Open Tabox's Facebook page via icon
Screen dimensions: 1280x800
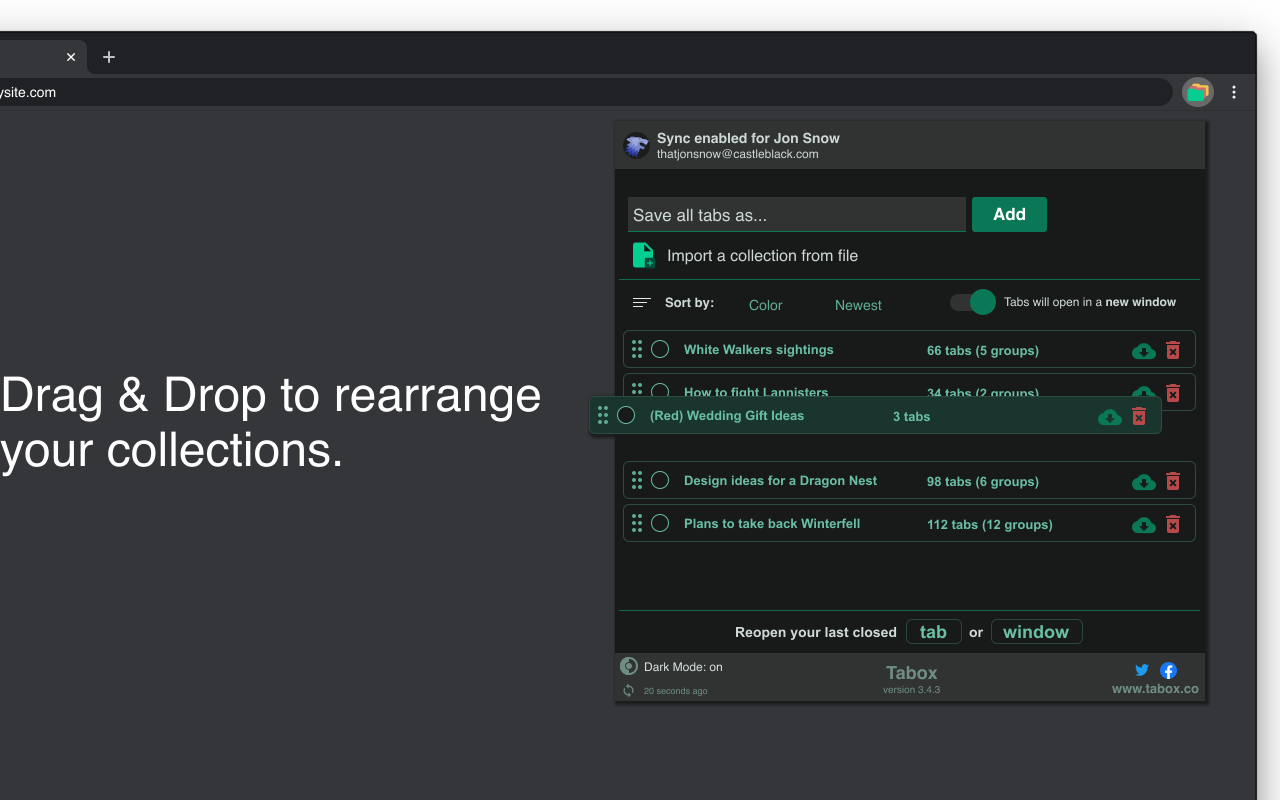(1168, 670)
